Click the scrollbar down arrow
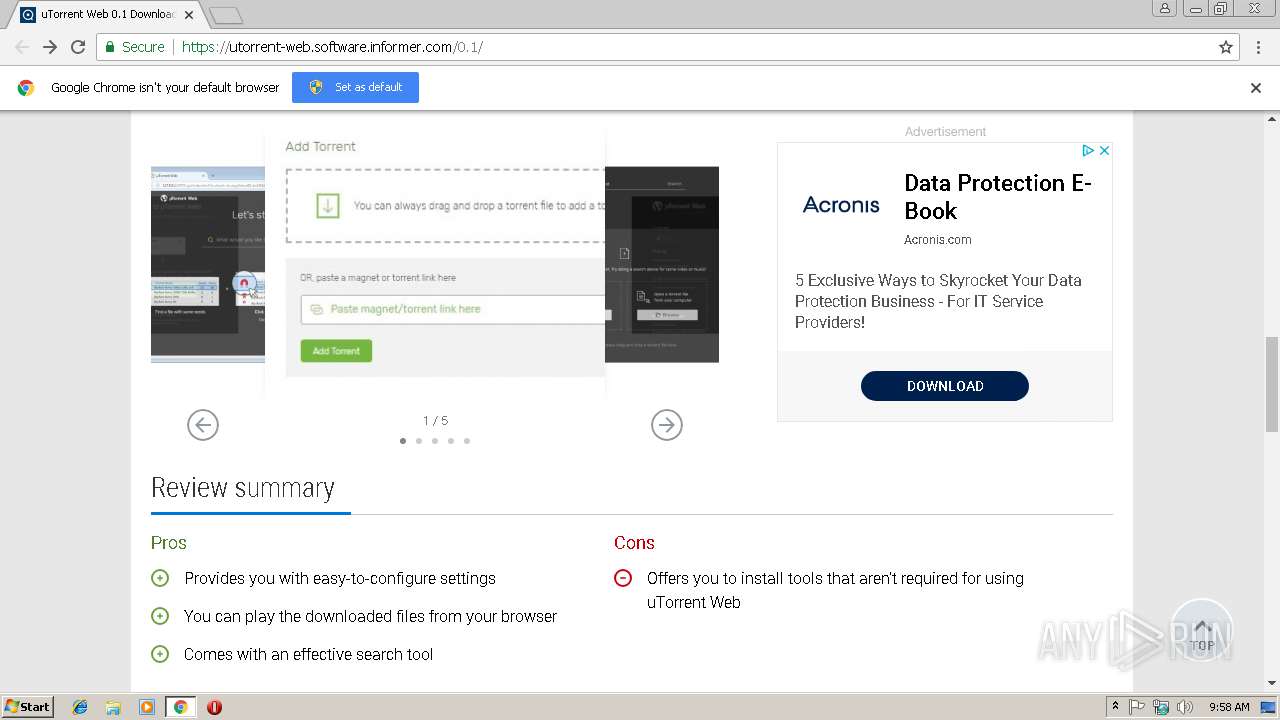This screenshot has height=720, width=1280. pos(1272,684)
